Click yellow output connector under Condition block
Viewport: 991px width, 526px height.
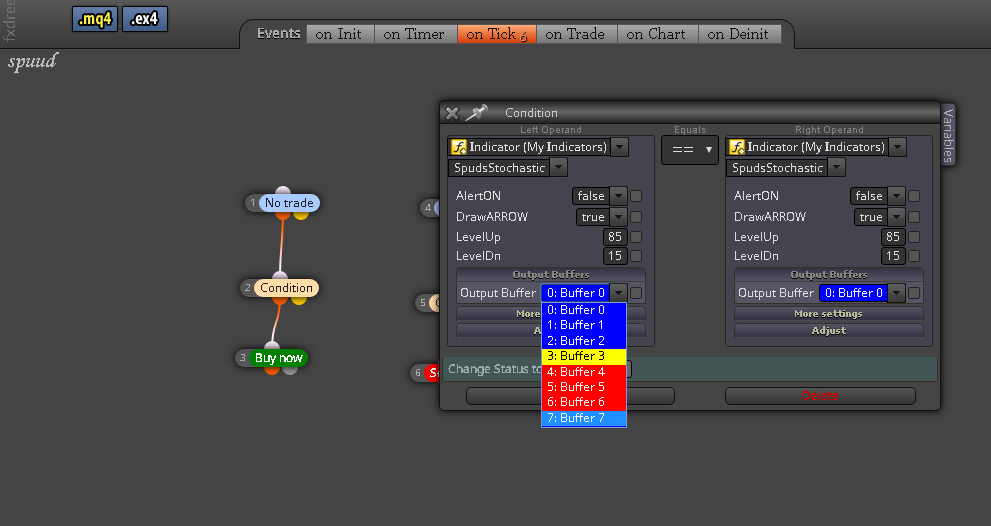pos(298,300)
